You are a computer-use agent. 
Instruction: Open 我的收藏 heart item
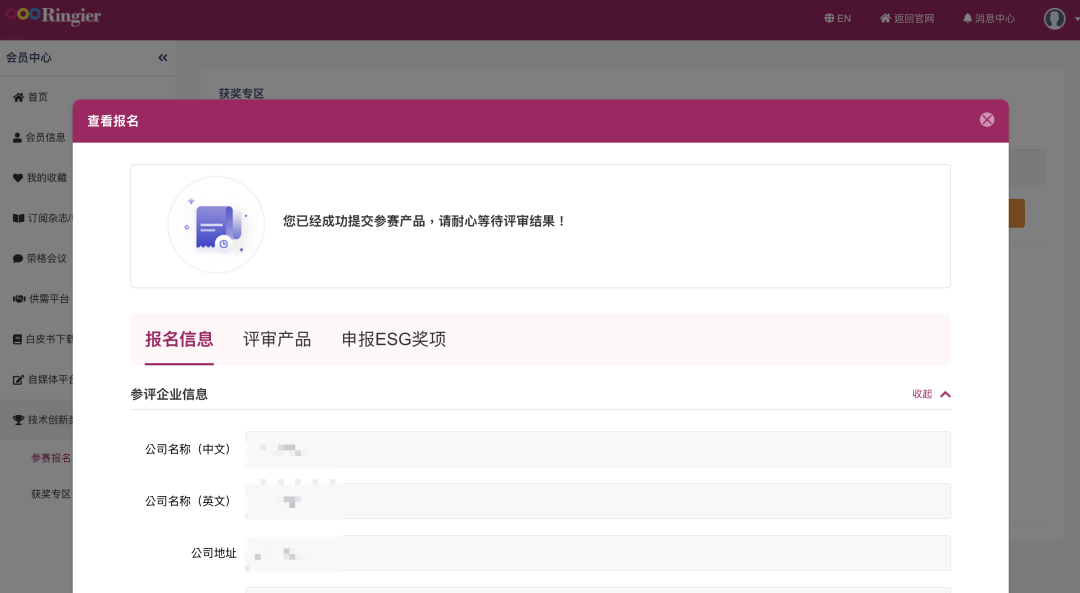[46, 177]
